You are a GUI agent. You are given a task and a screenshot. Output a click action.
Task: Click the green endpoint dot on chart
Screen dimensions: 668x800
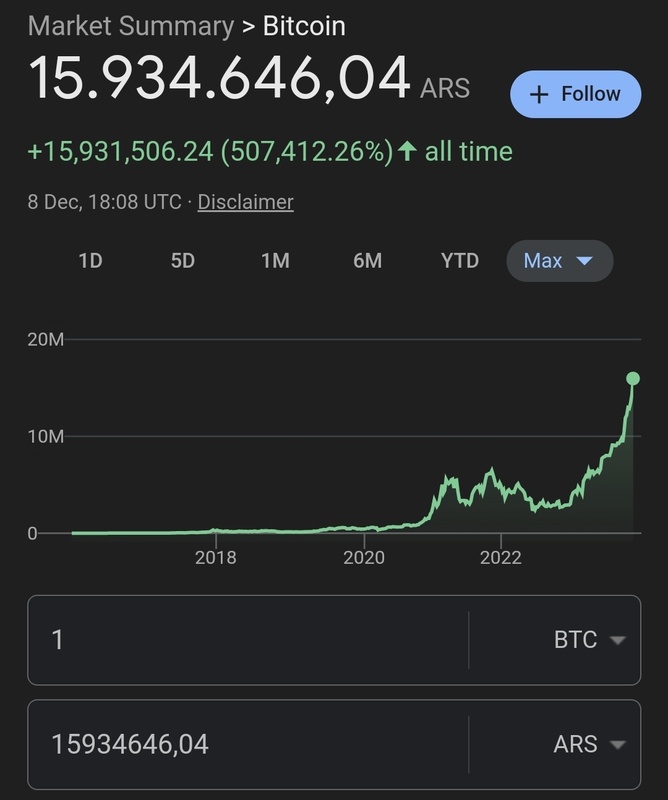632,378
